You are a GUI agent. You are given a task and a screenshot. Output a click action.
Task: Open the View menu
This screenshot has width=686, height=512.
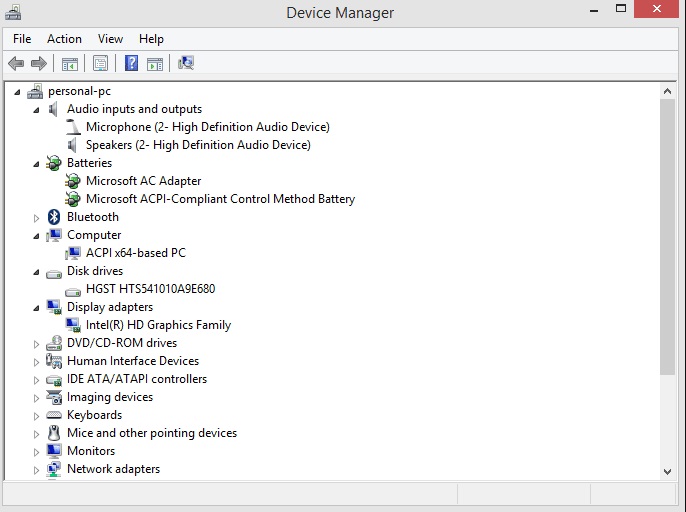pyautogui.click(x=110, y=39)
